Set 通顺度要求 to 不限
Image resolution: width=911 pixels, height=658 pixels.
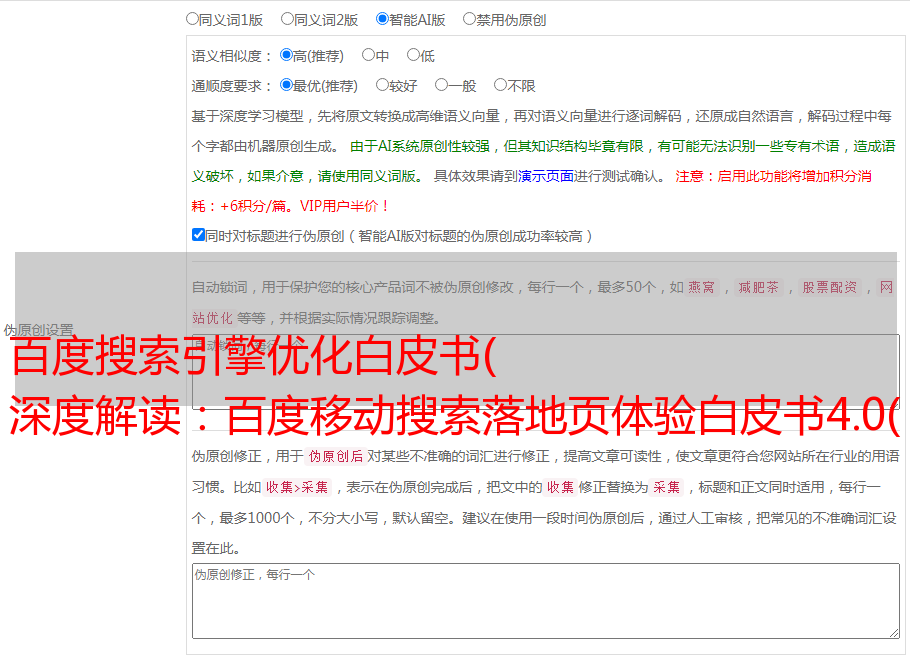coord(500,85)
